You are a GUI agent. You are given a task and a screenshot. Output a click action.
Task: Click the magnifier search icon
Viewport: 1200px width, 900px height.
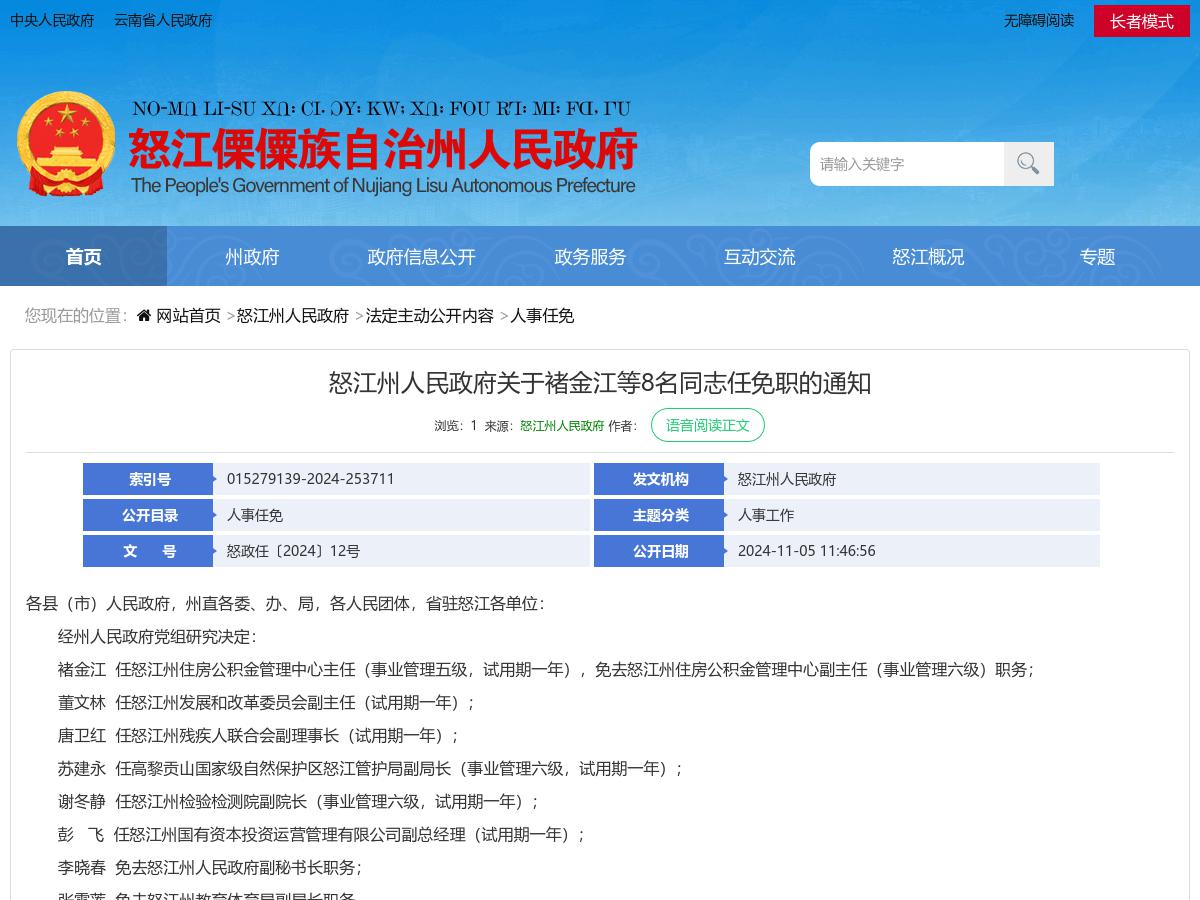[1028, 163]
